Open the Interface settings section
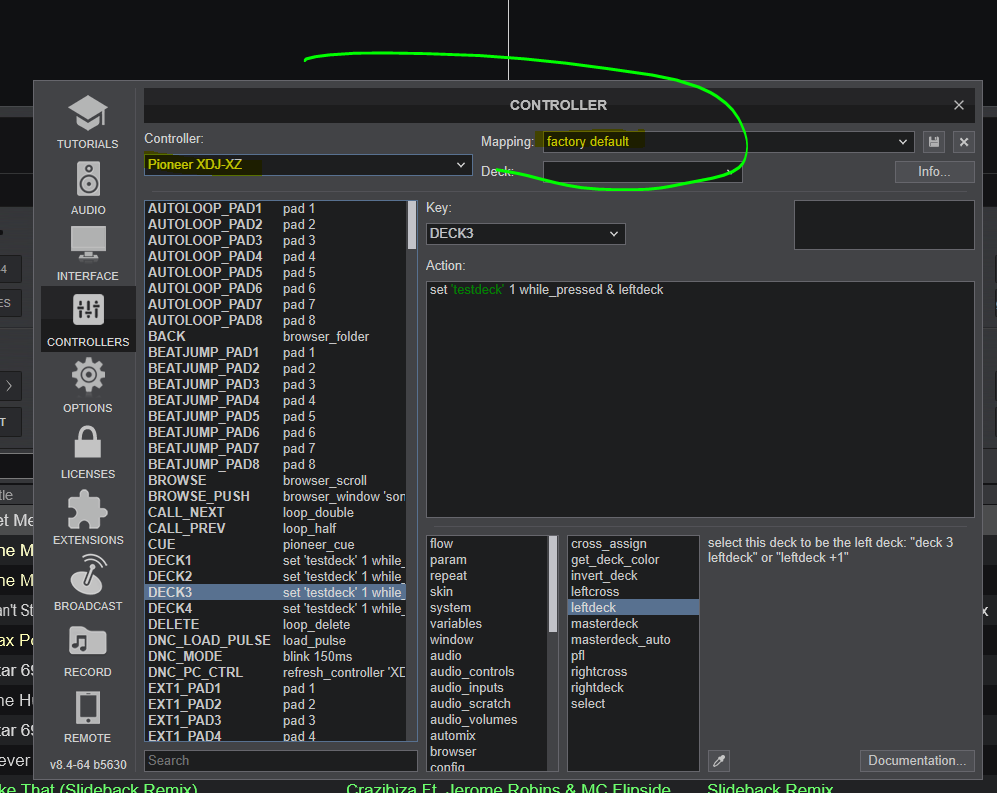 pyautogui.click(x=88, y=254)
